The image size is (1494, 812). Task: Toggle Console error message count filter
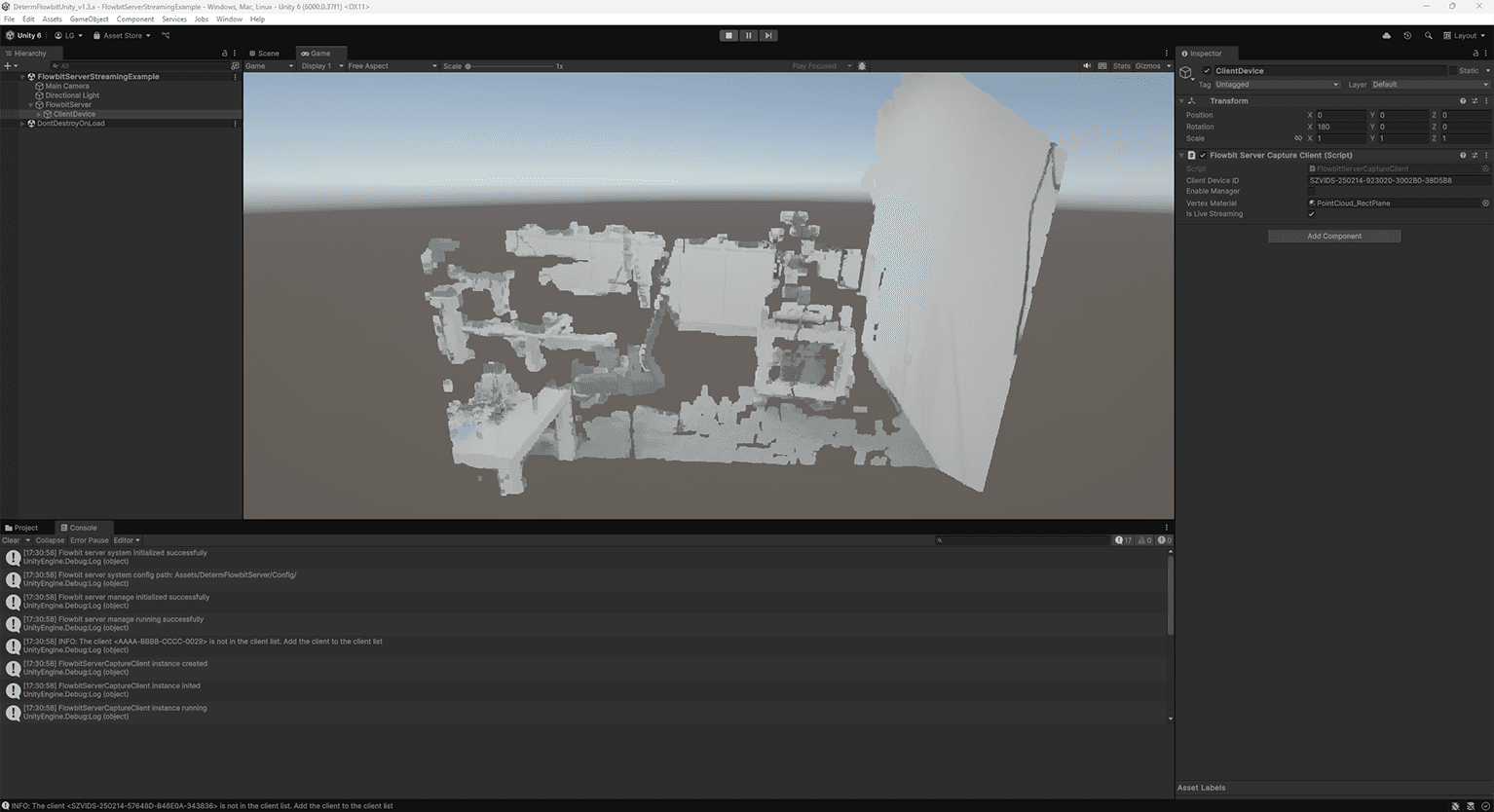pyautogui.click(x=1164, y=539)
